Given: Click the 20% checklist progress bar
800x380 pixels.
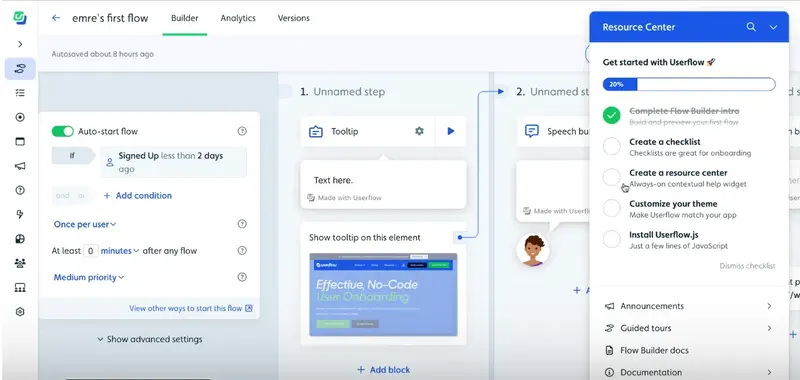Looking at the screenshot, I should (x=689, y=84).
